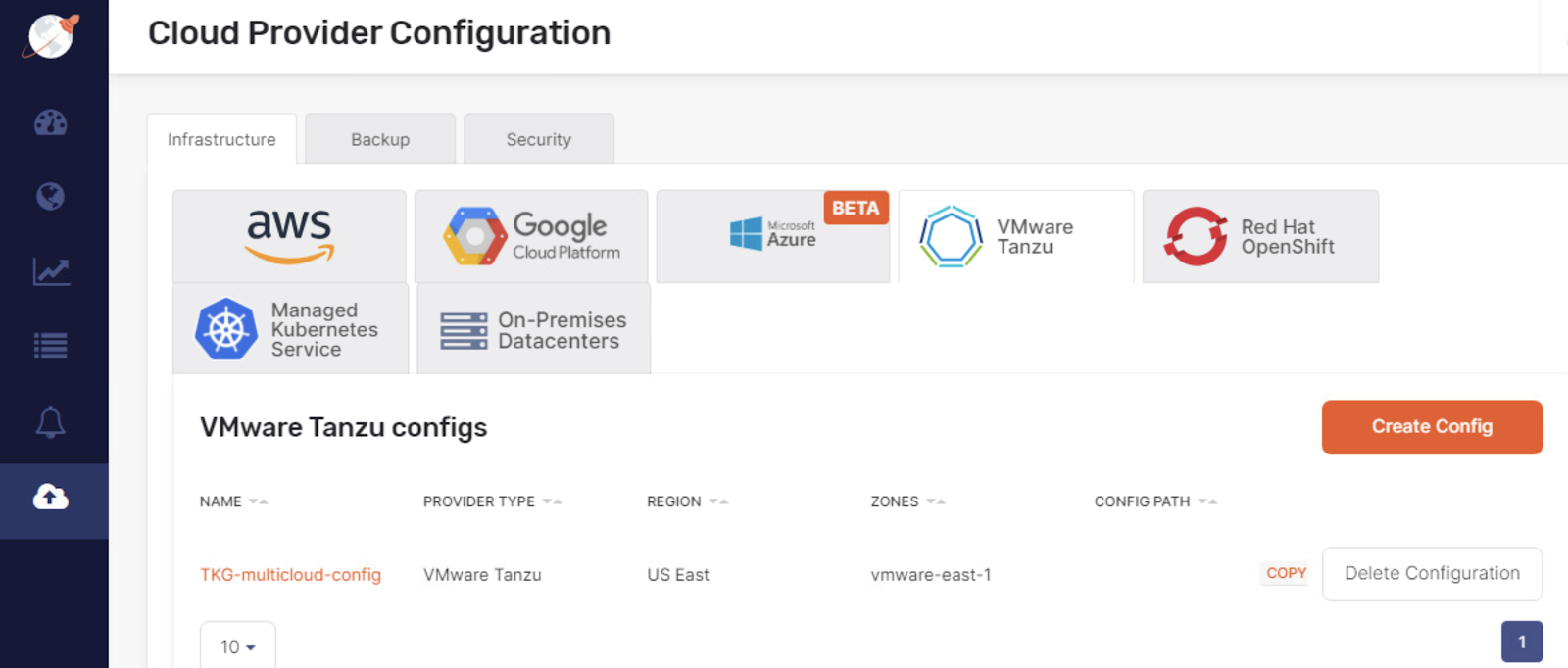
Task: Click the Create Config button
Action: pos(1432,427)
